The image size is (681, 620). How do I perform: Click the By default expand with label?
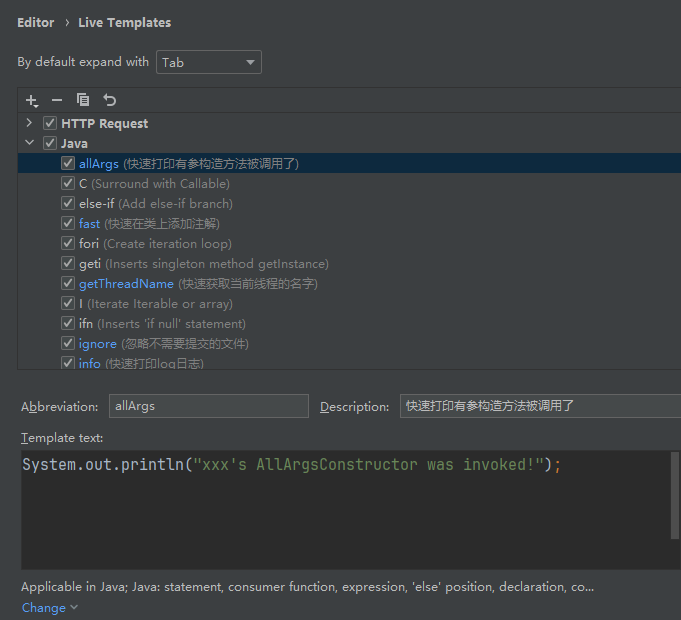tap(83, 62)
